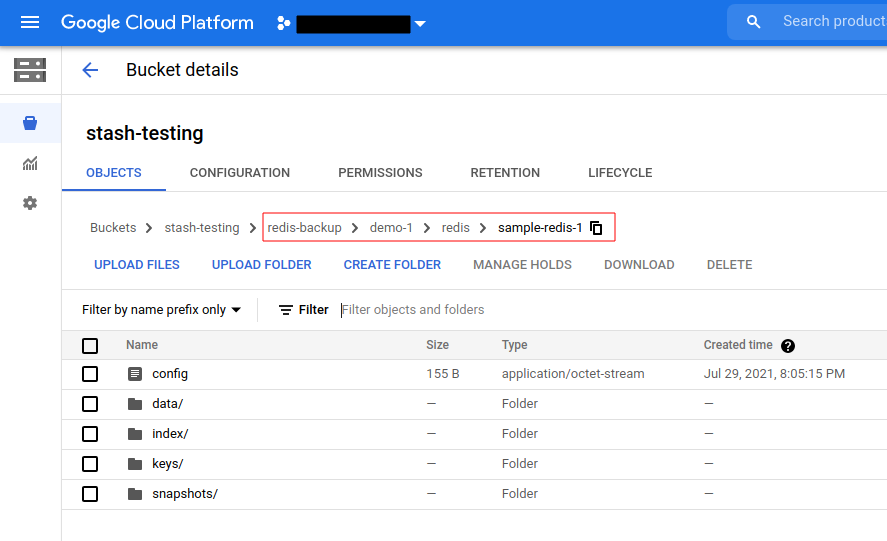Open the snapshots/ folder
Screen dimensions: 887x541
[184, 494]
